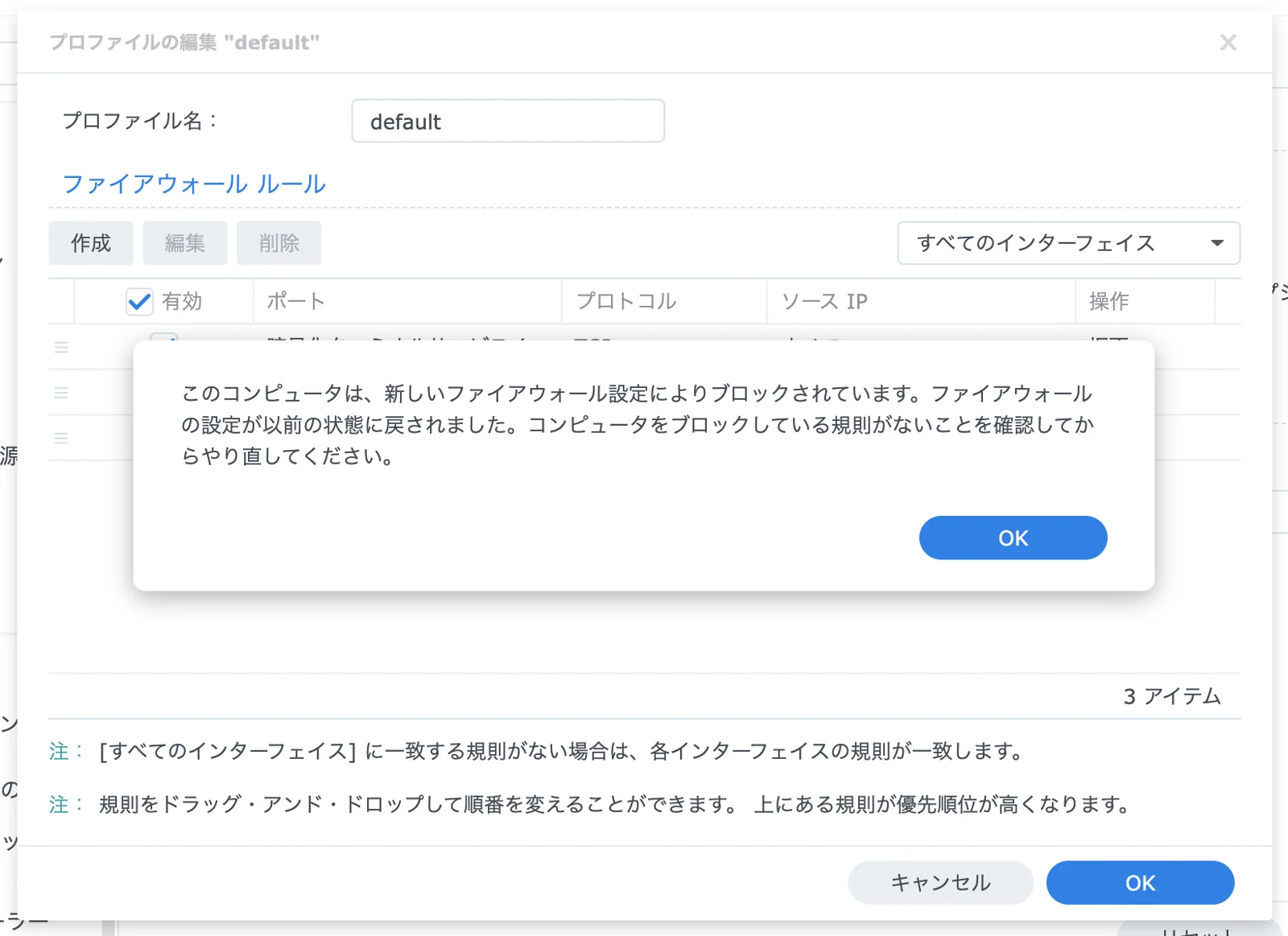Click the 3 アイテム count text
The height and width of the screenshot is (936, 1288).
(x=1172, y=696)
